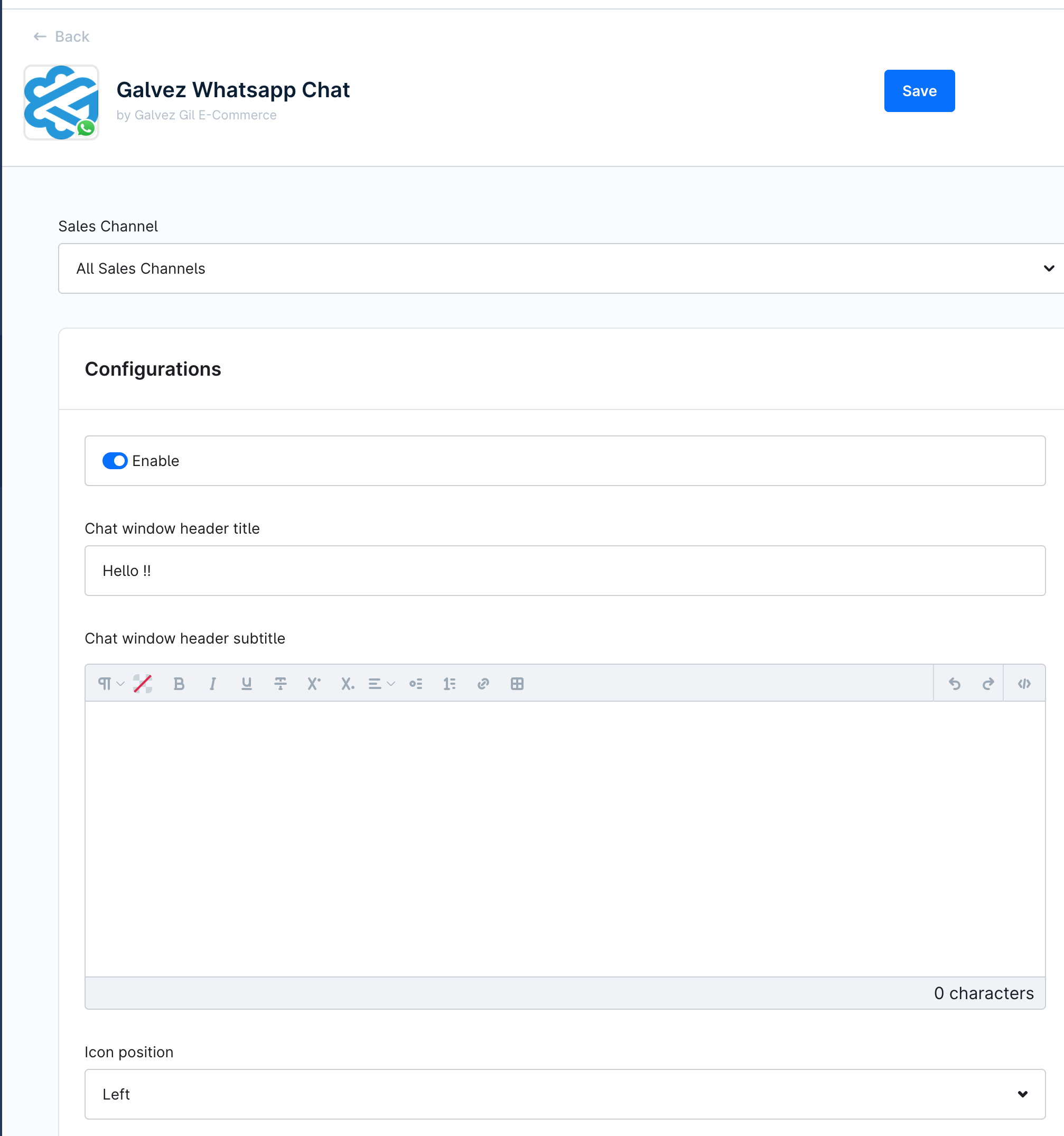Undo the last edit in editor

(x=954, y=683)
